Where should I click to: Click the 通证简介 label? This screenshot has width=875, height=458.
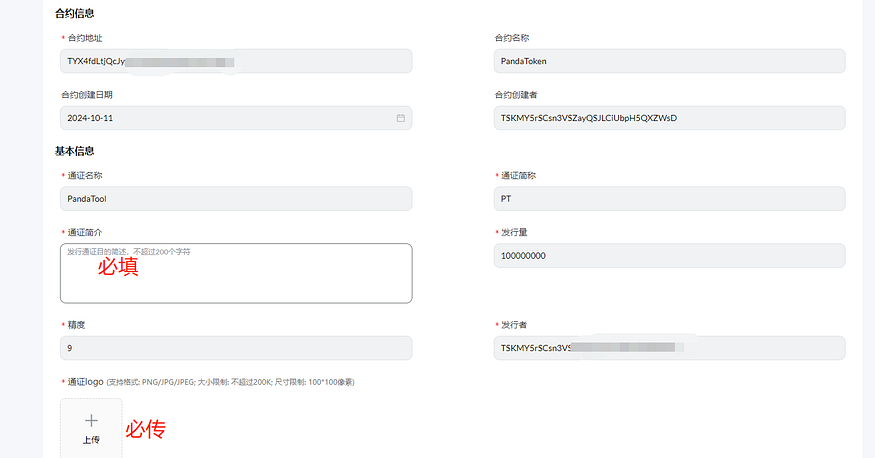pyautogui.click(x=85, y=233)
